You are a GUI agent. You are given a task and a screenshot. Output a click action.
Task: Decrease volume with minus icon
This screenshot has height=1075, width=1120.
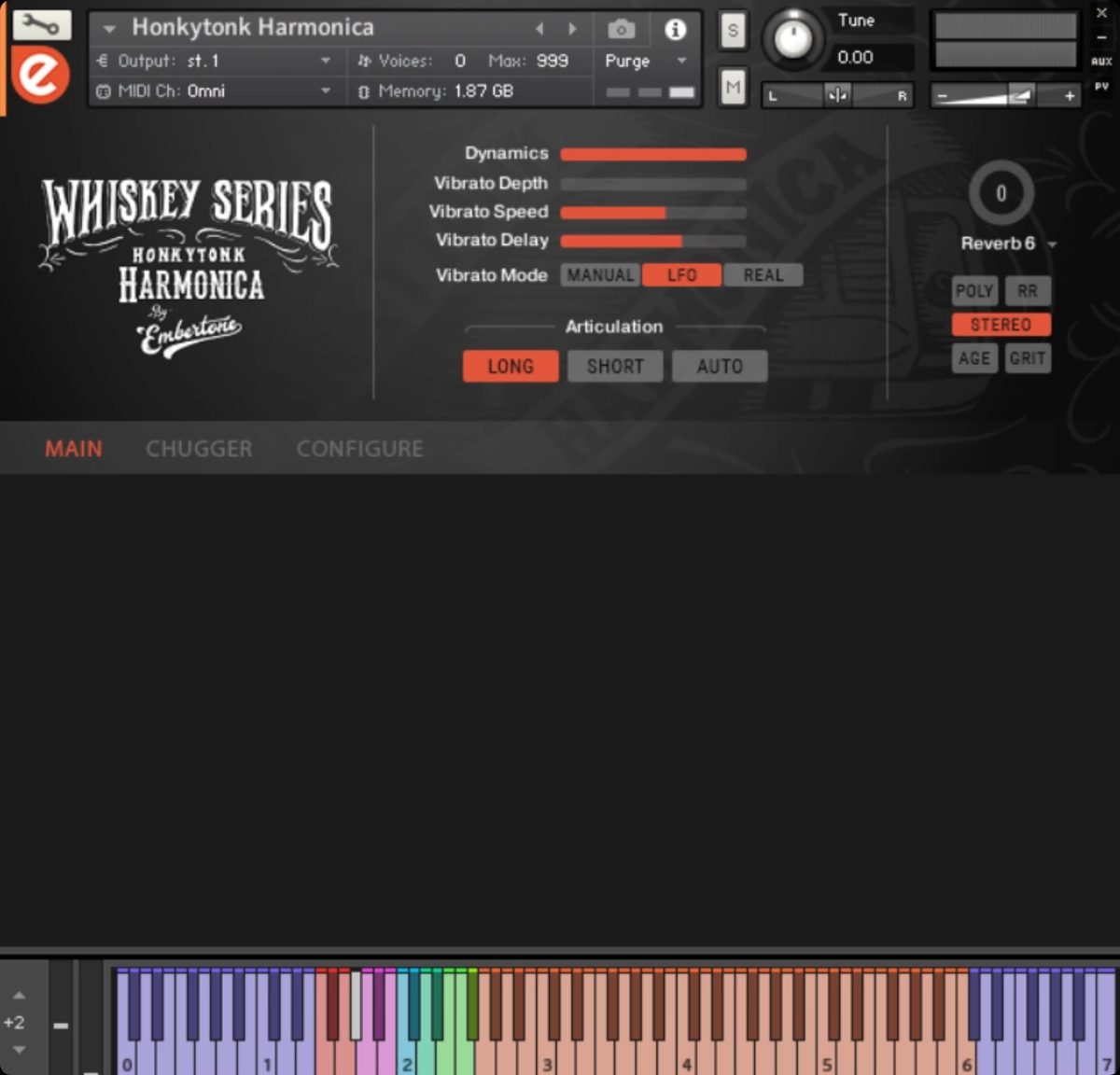942,95
